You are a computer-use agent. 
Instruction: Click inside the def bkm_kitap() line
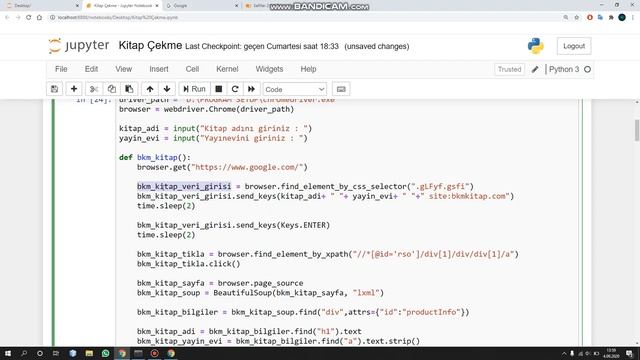click(x=155, y=158)
